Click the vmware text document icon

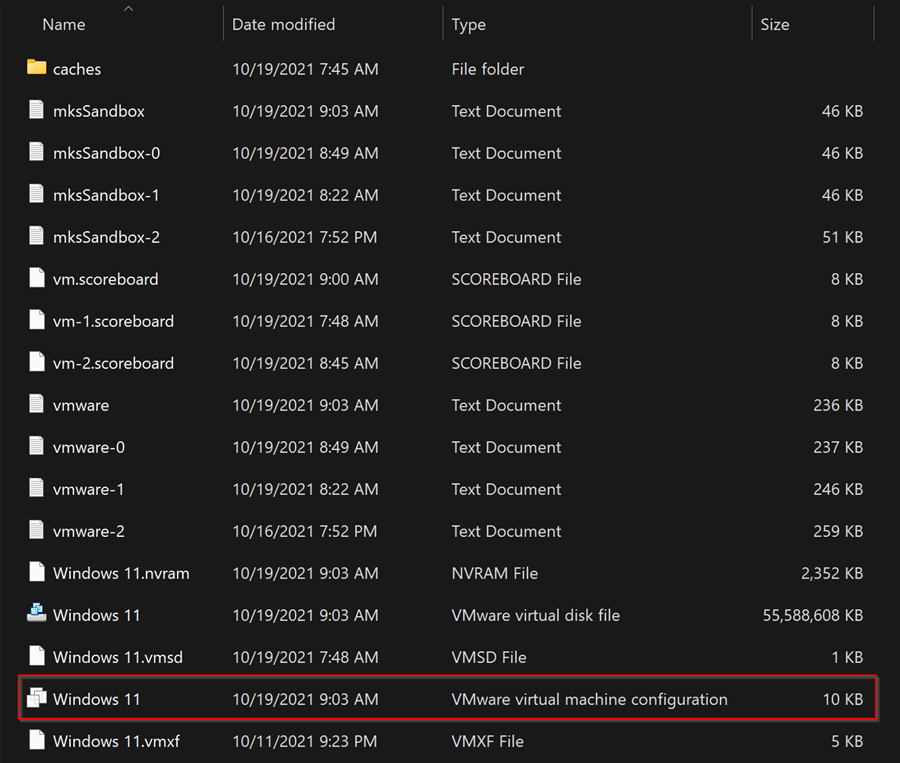tap(36, 404)
